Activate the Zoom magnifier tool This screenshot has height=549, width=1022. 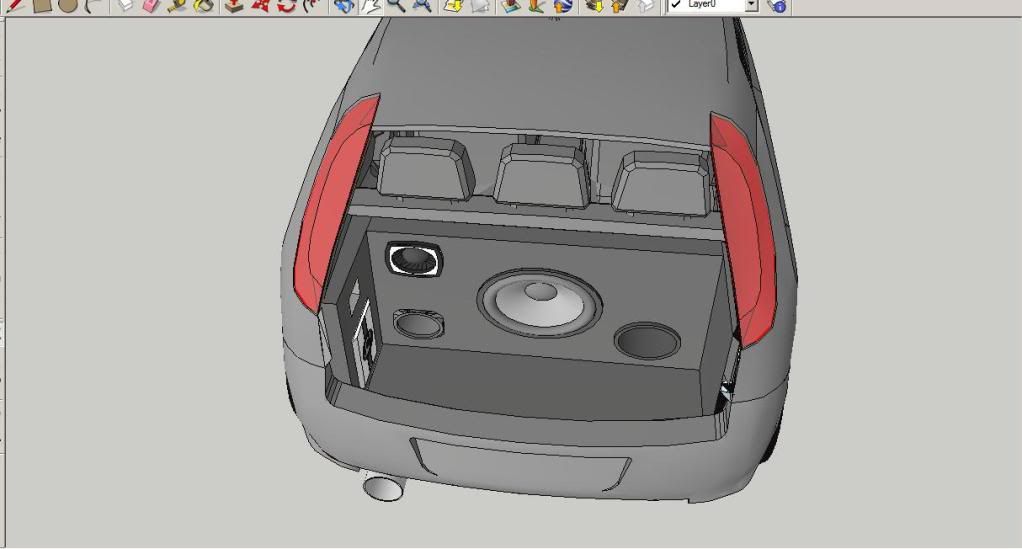pyautogui.click(x=396, y=5)
